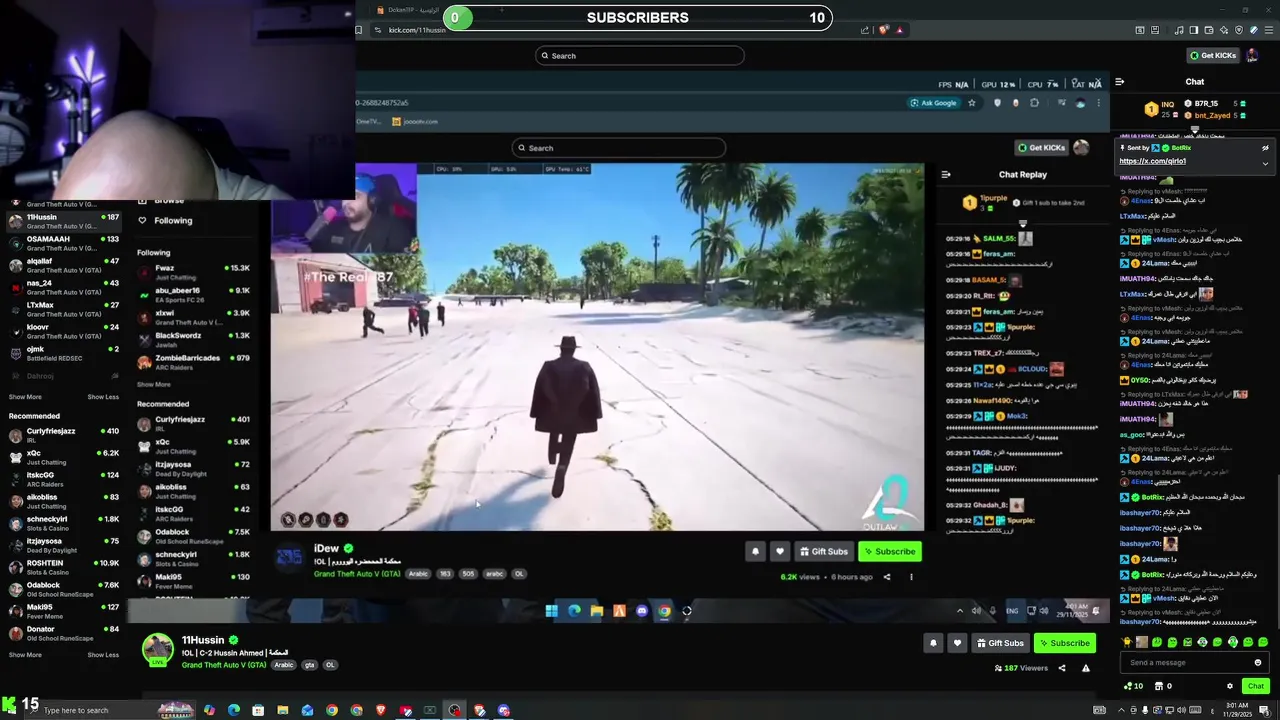Open the jooooov.com bookmark

pyautogui.click(x=416, y=122)
